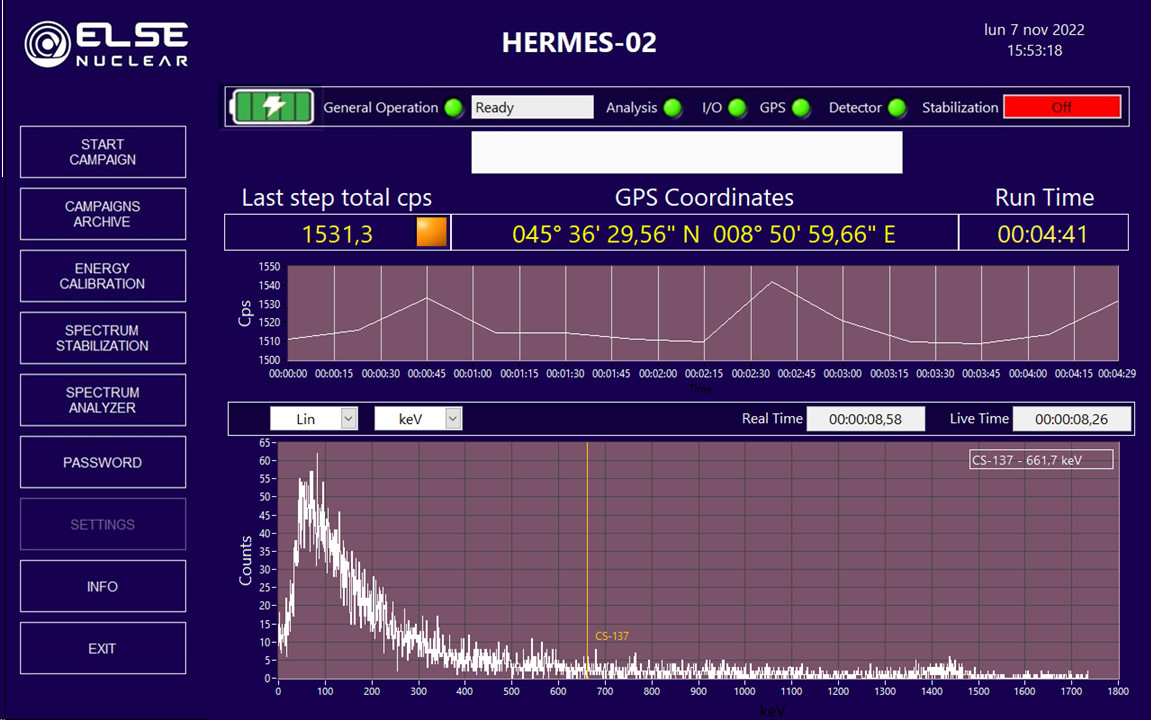Open the Campaigns Archive section
This screenshot has height=720, width=1151.
pyautogui.click(x=103, y=214)
